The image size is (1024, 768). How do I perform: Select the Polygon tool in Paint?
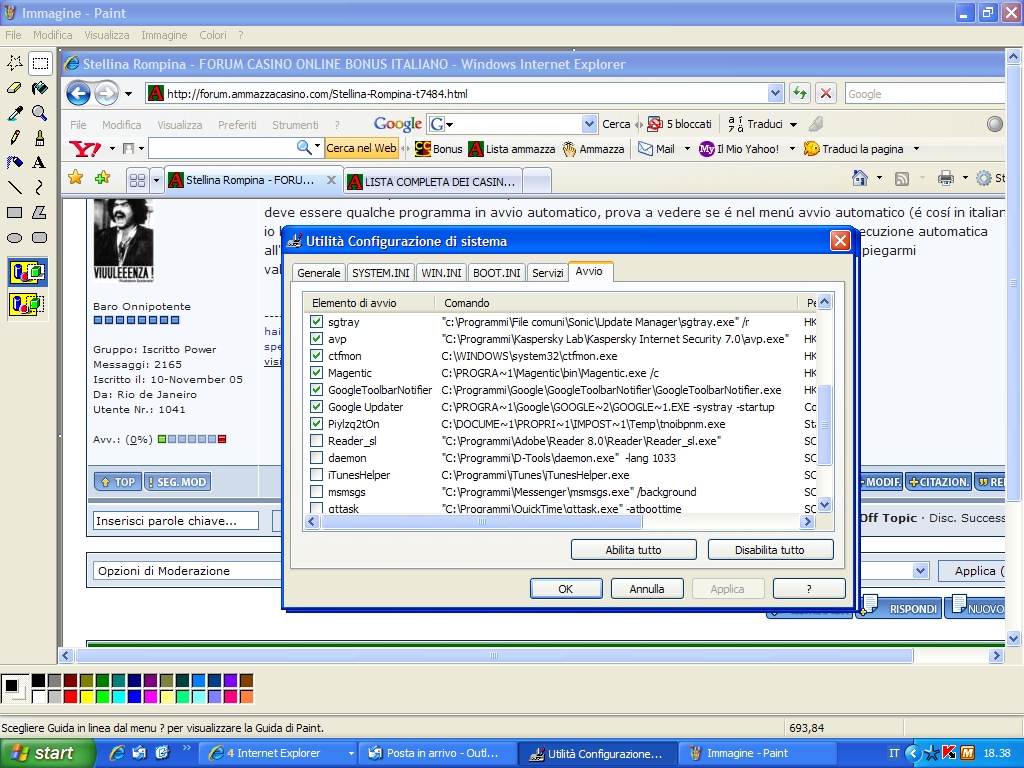(x=40, y=212)
